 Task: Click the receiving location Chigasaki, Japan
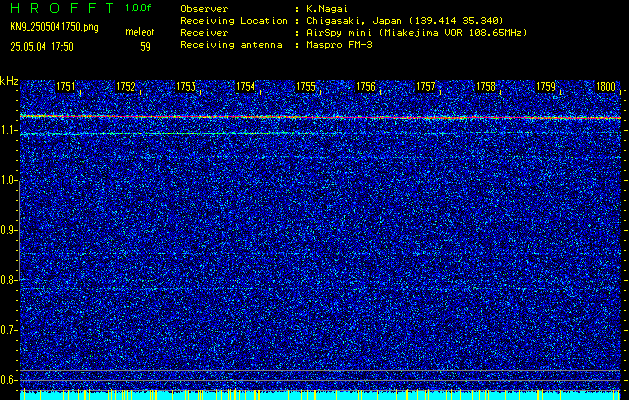coord(353,21)
